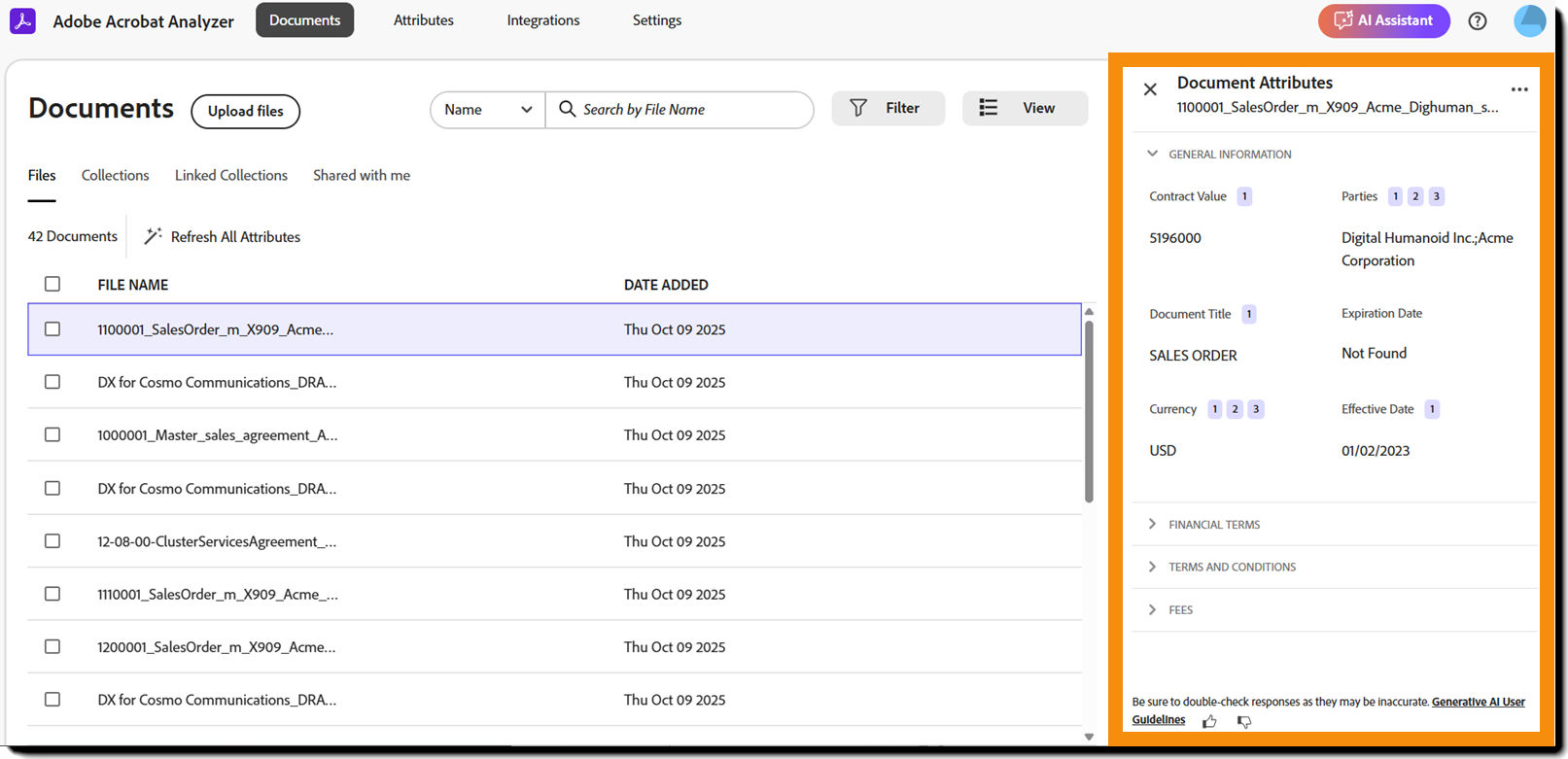Select all files with the header checkbox

52,284
